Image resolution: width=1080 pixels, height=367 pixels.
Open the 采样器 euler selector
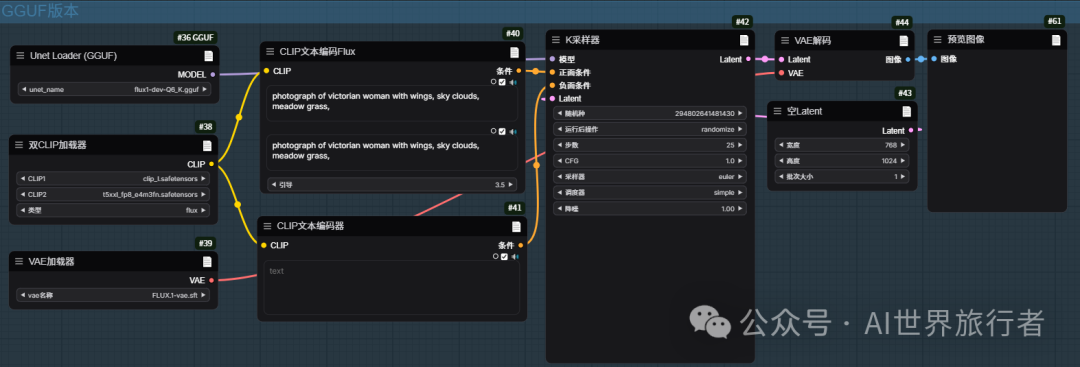(x=650, y=176)
